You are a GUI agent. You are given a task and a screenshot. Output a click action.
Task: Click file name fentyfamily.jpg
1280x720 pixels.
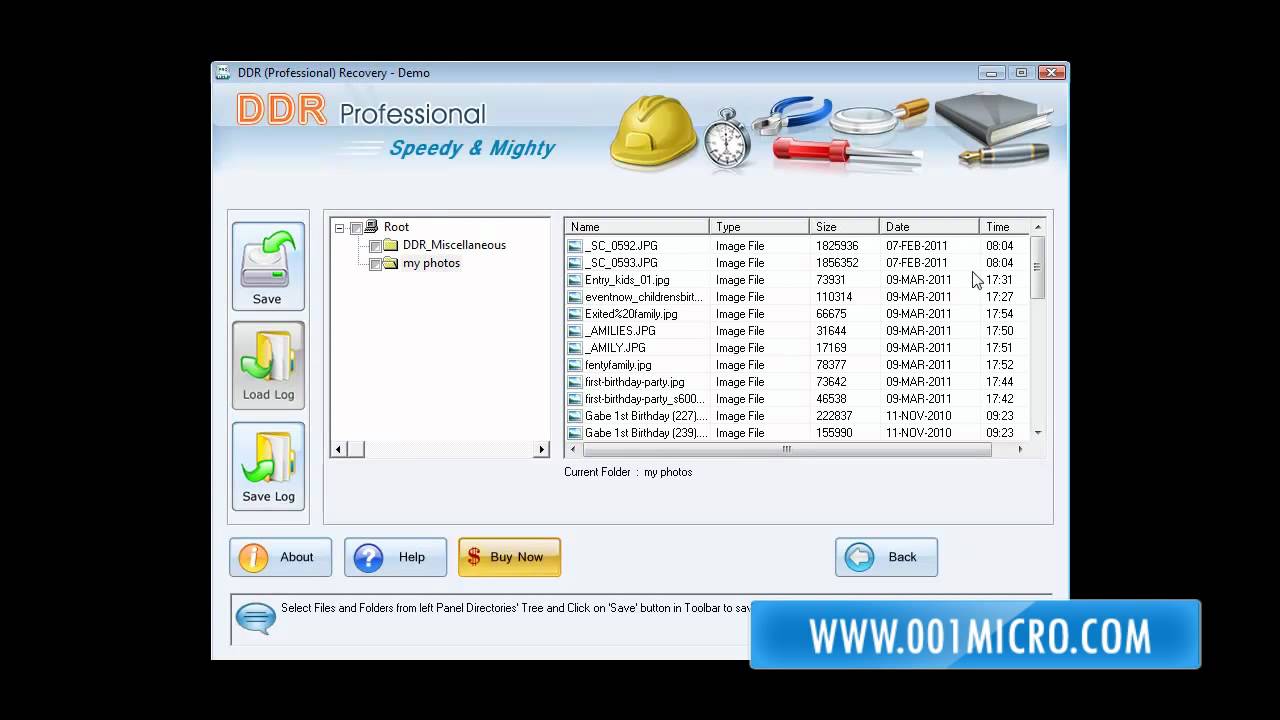(x=618, y=365)
